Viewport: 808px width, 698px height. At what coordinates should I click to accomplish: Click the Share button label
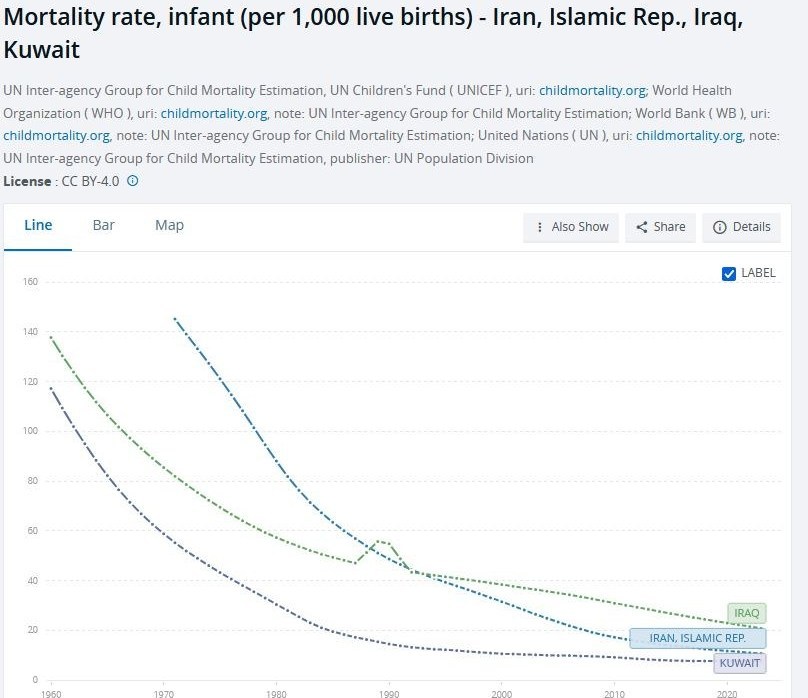(x=669, y=227)
